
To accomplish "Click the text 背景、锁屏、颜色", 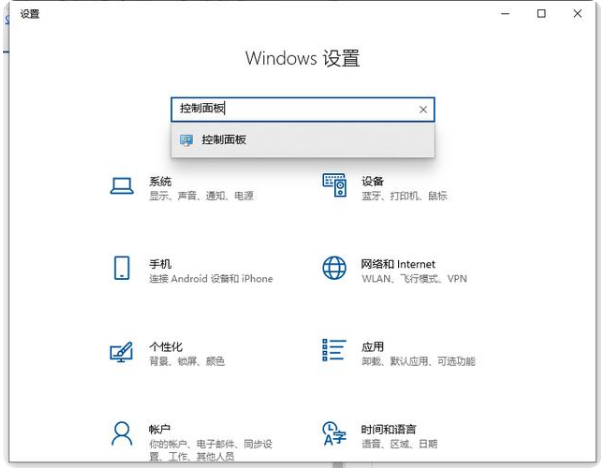I will 187,361.
